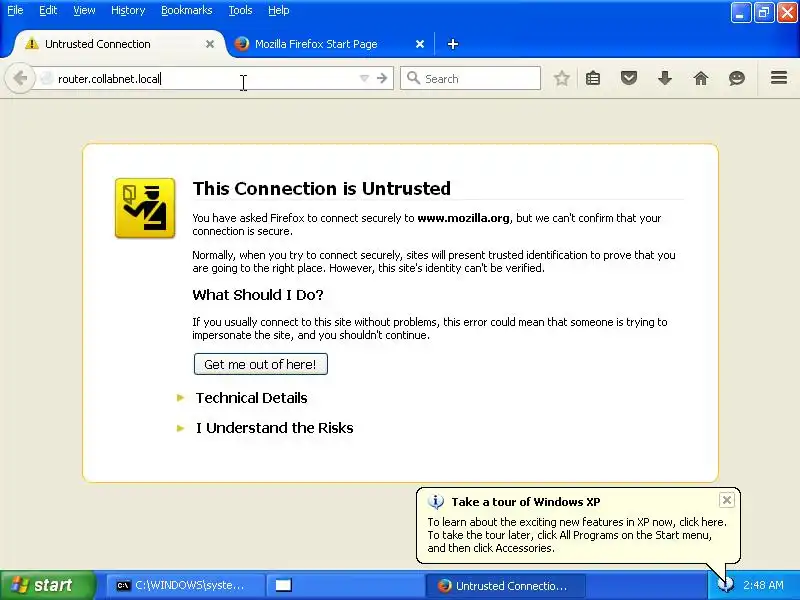Screen dimensions: 800x600
Task: Minimize the Firefox window
Action: coord(741,13)
